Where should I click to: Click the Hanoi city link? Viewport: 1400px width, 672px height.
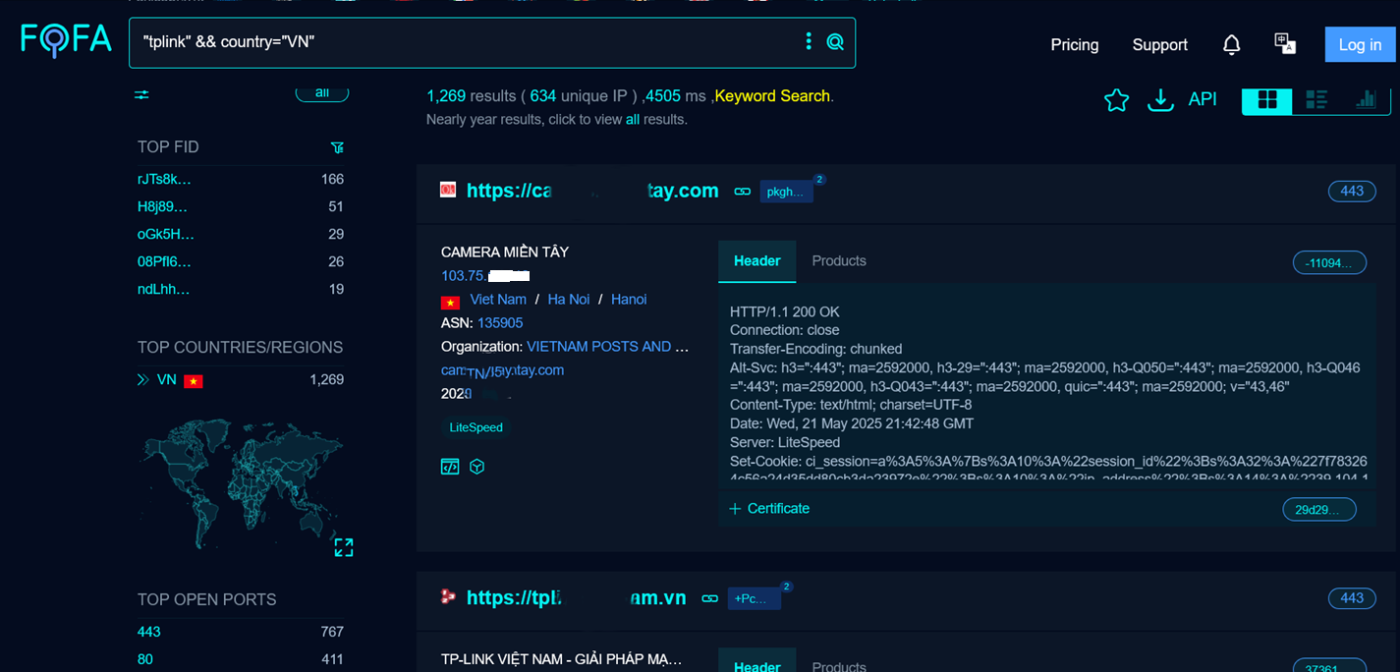point(629,300)
